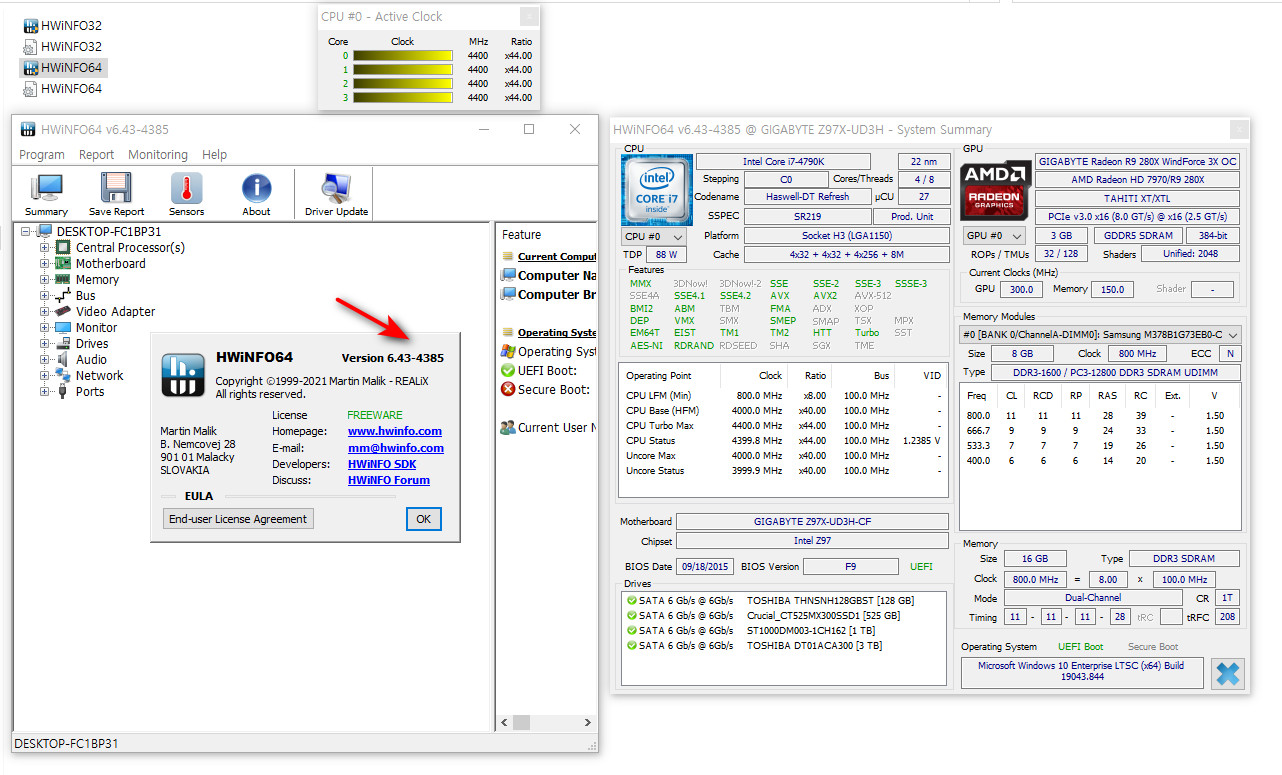
Task: Click the Core 3 clock bar
Action: tap(404, 98)
